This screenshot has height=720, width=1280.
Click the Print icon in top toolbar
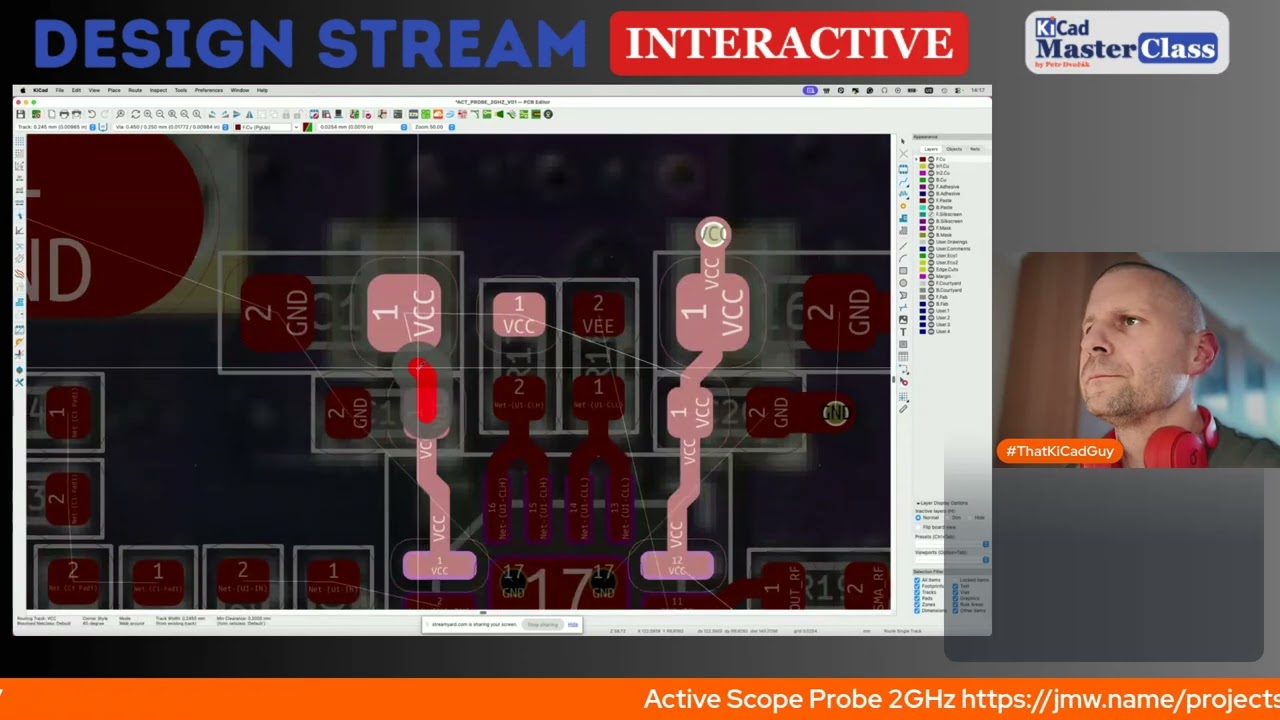pyautogui.click(x=64, y=114)
